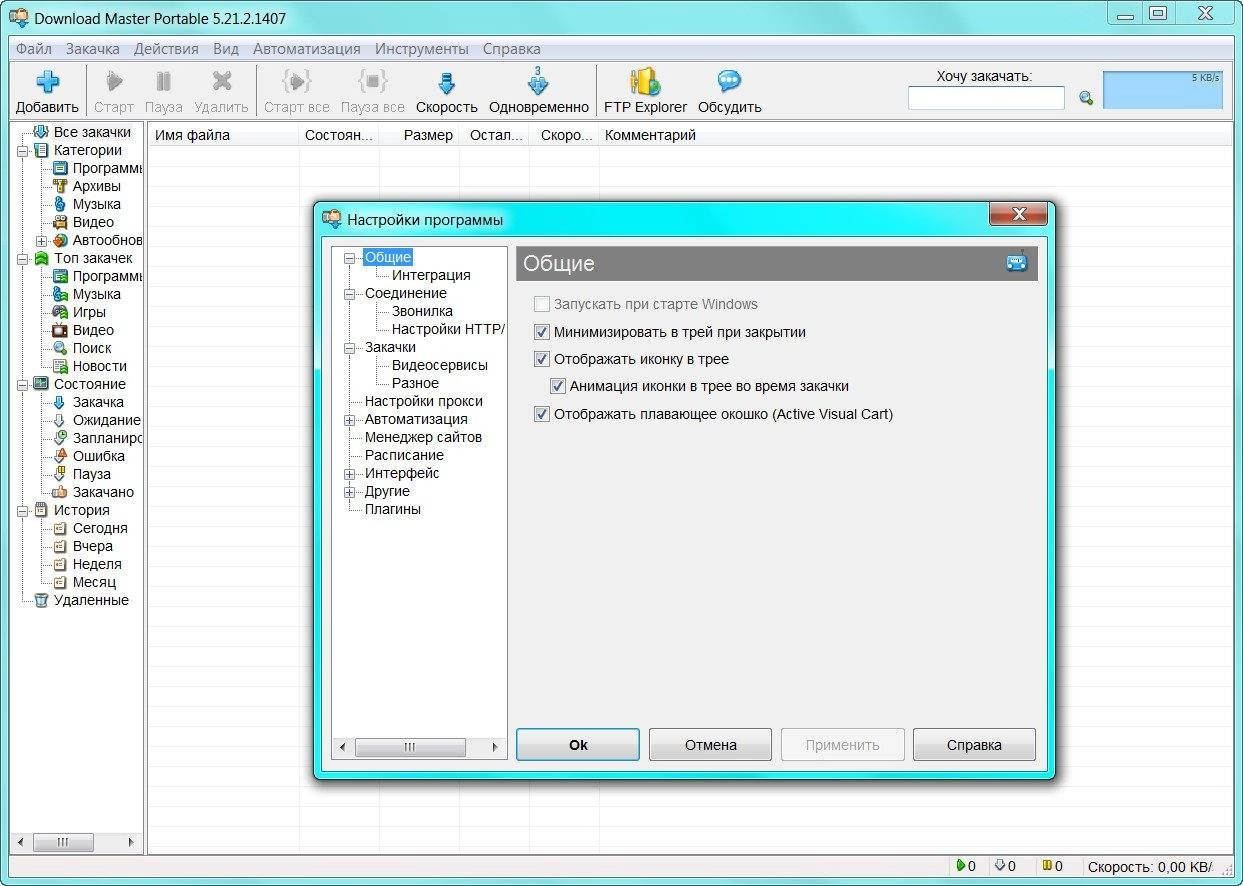Image resolution: width=1243 pixels, height=886 pixels.
Task: Click the Добавить (Add download) toolbar icon
Action: coord(47,82)
